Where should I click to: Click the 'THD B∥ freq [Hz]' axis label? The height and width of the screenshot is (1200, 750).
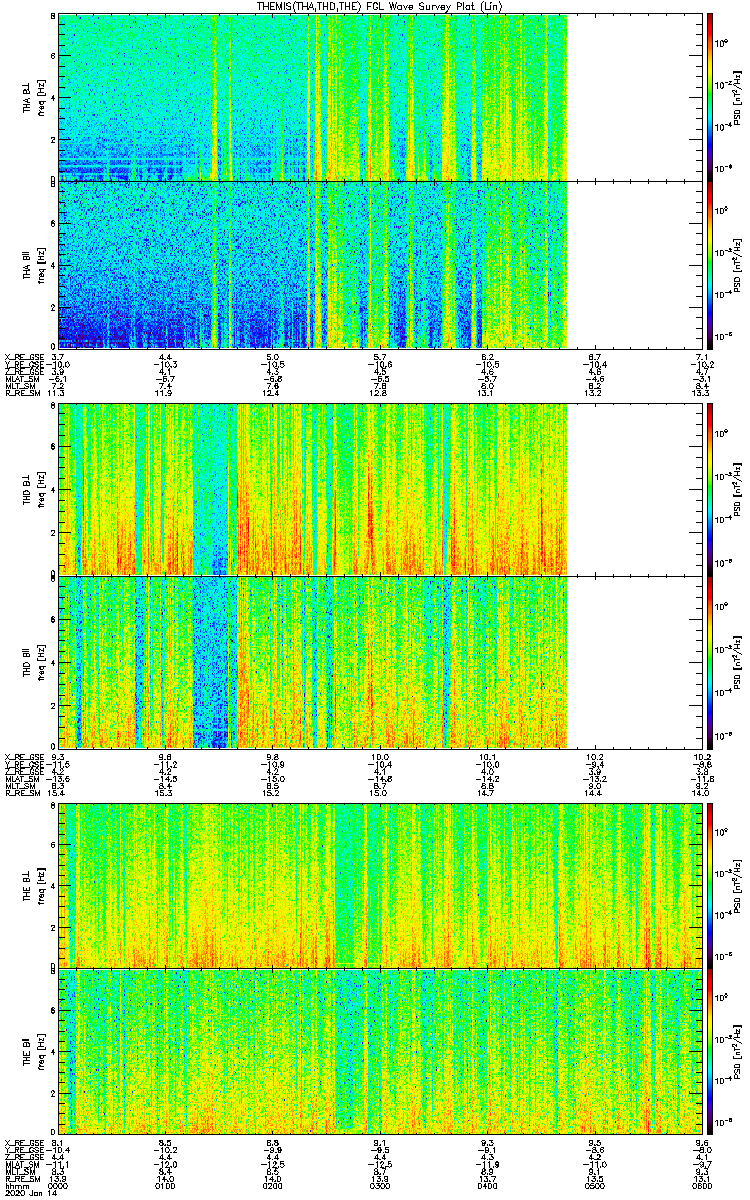tap(32, 661)
